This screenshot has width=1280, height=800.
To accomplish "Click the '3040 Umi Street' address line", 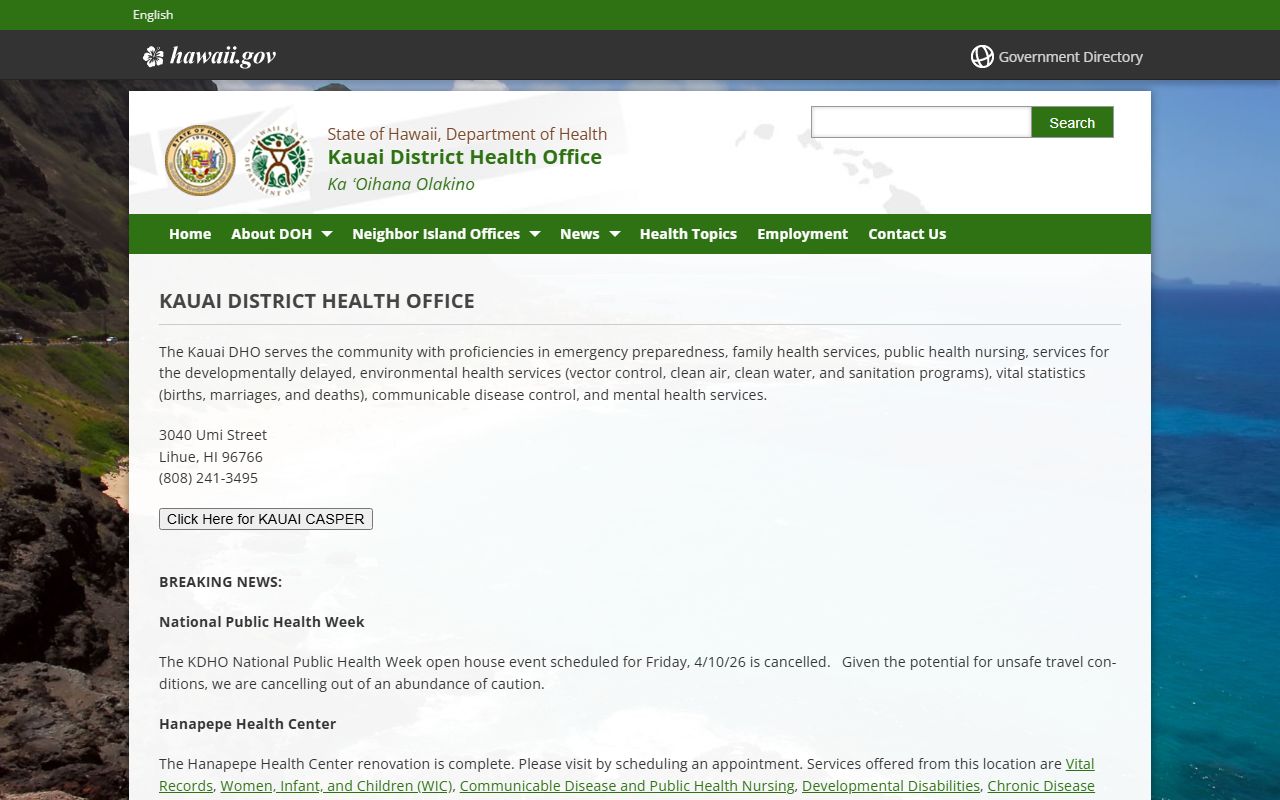I will [213, 435].
